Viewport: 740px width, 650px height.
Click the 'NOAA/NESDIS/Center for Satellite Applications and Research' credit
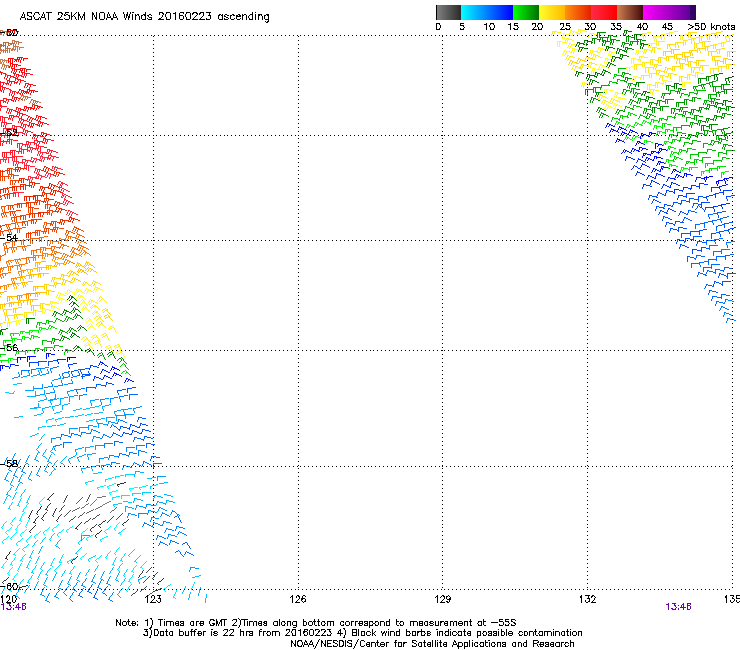coord(432,644)
